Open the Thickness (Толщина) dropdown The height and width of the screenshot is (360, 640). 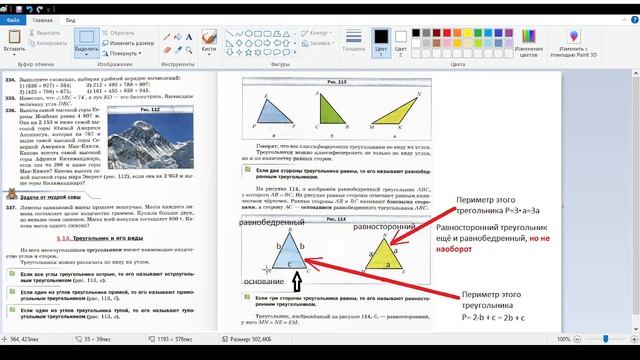click(x=353, y=42)
